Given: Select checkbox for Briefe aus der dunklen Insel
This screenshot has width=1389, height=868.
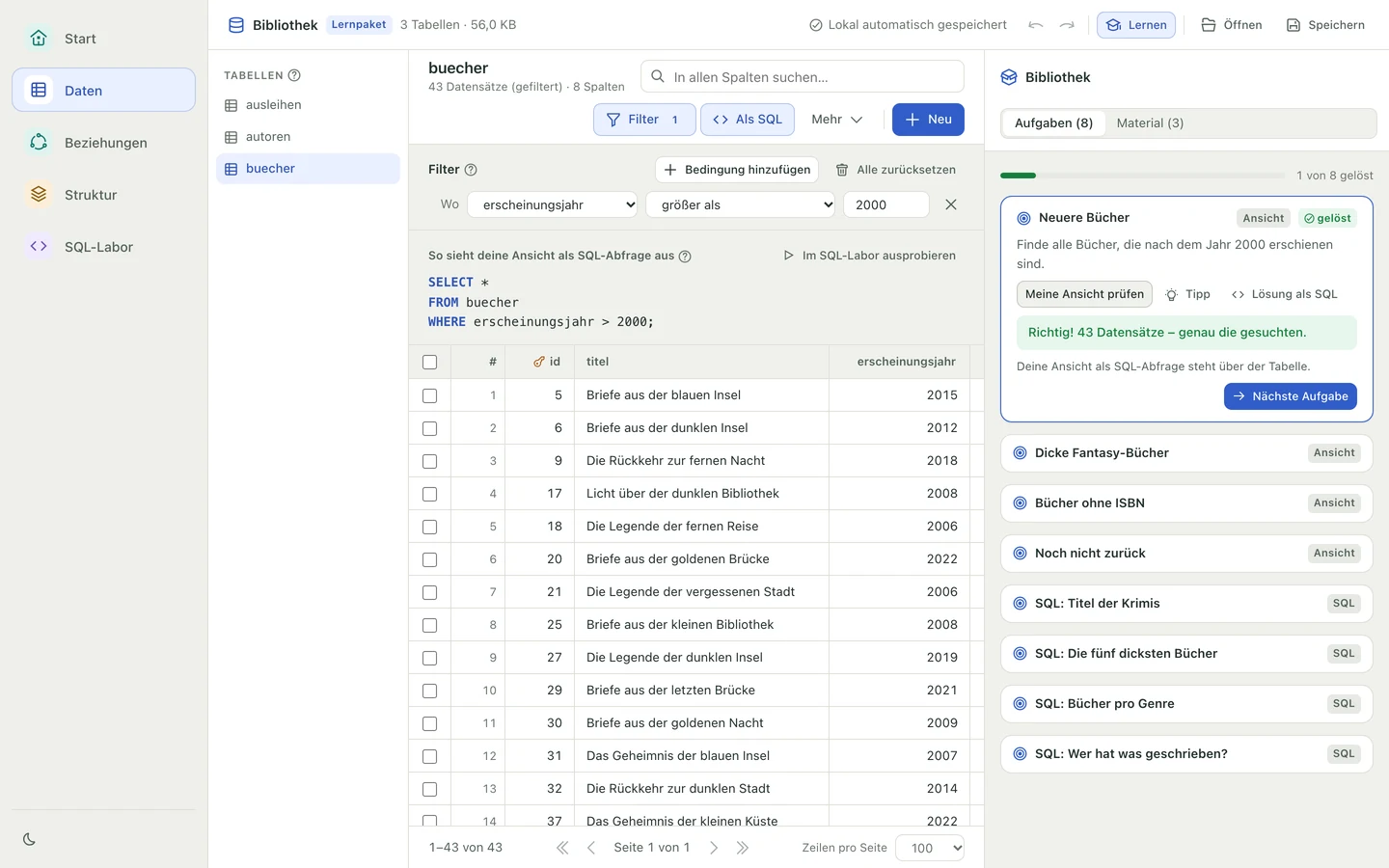Looking at the screenshot, I should [x=430, y=428].
